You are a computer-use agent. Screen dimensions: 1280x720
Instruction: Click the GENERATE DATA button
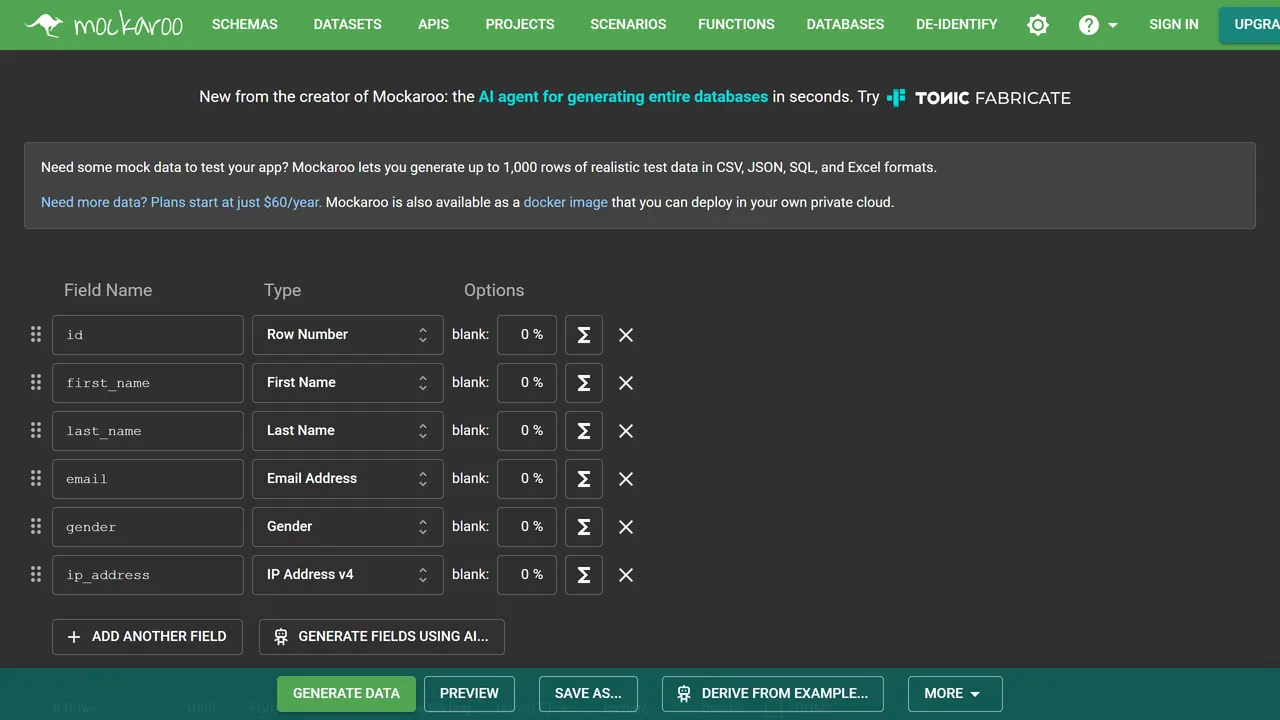click(346, 693)
